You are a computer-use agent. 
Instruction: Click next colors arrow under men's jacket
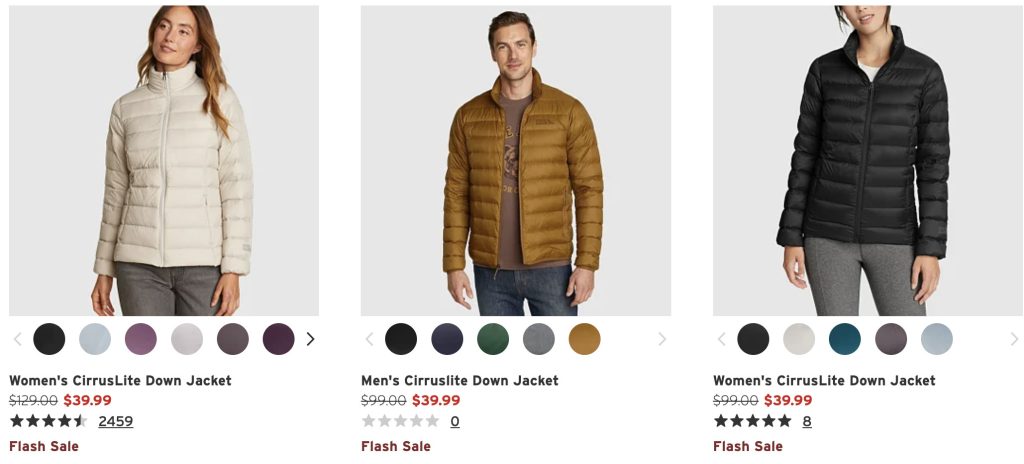click(662, 339)
